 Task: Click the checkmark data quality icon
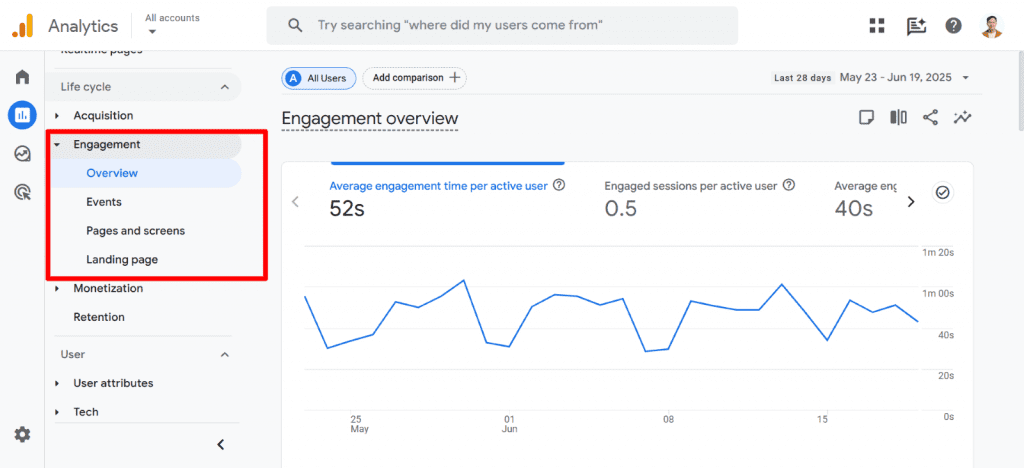(942, 193)
